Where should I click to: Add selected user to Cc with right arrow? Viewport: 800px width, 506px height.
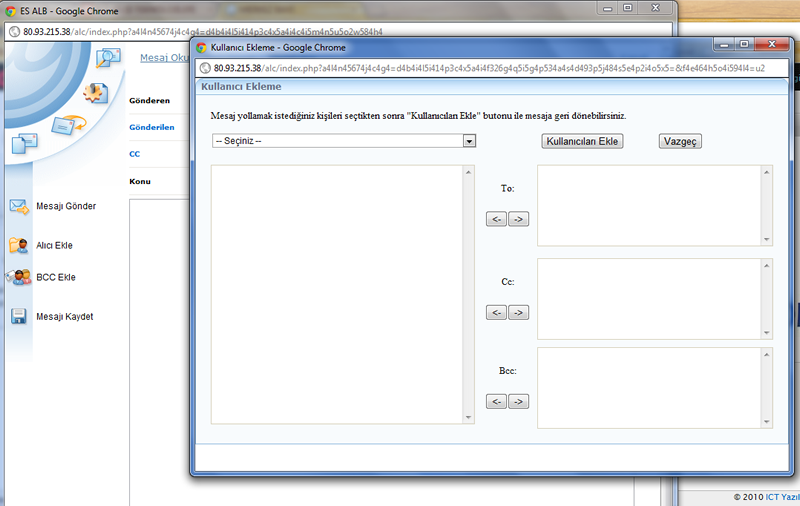pyautogui.click(x=518, y=312)
